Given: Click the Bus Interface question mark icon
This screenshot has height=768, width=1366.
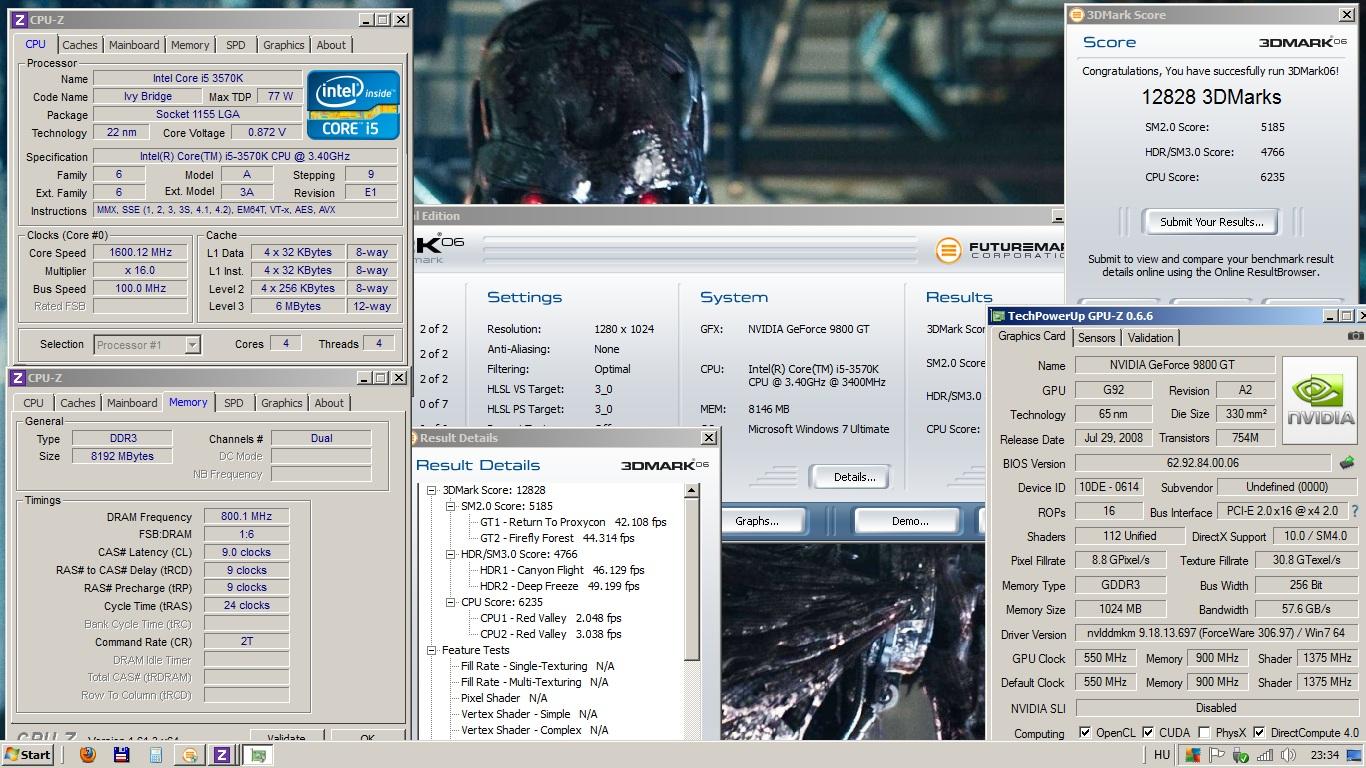Looking at the screenshot, I should tap(1355, 511).
